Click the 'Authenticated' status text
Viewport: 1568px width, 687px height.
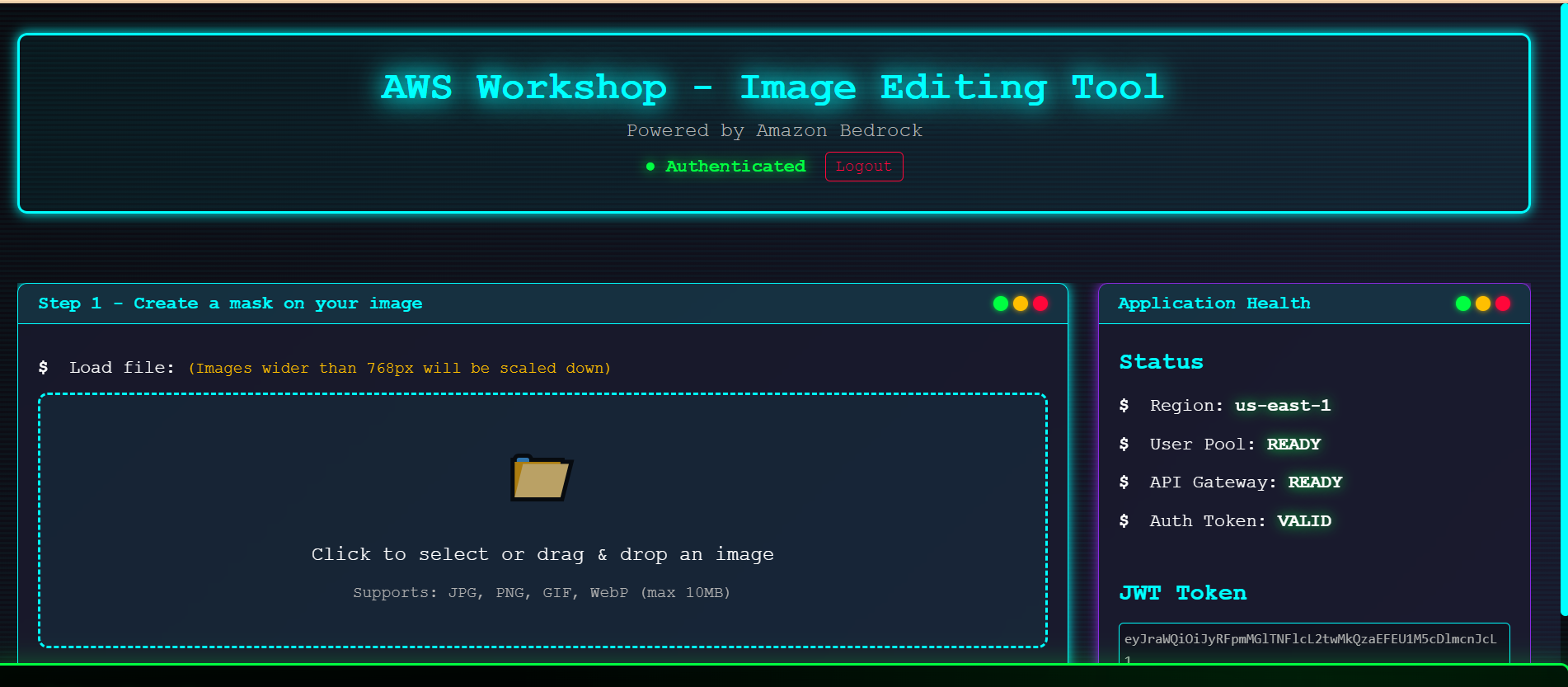pyautogui.click(x=735, y=167)
